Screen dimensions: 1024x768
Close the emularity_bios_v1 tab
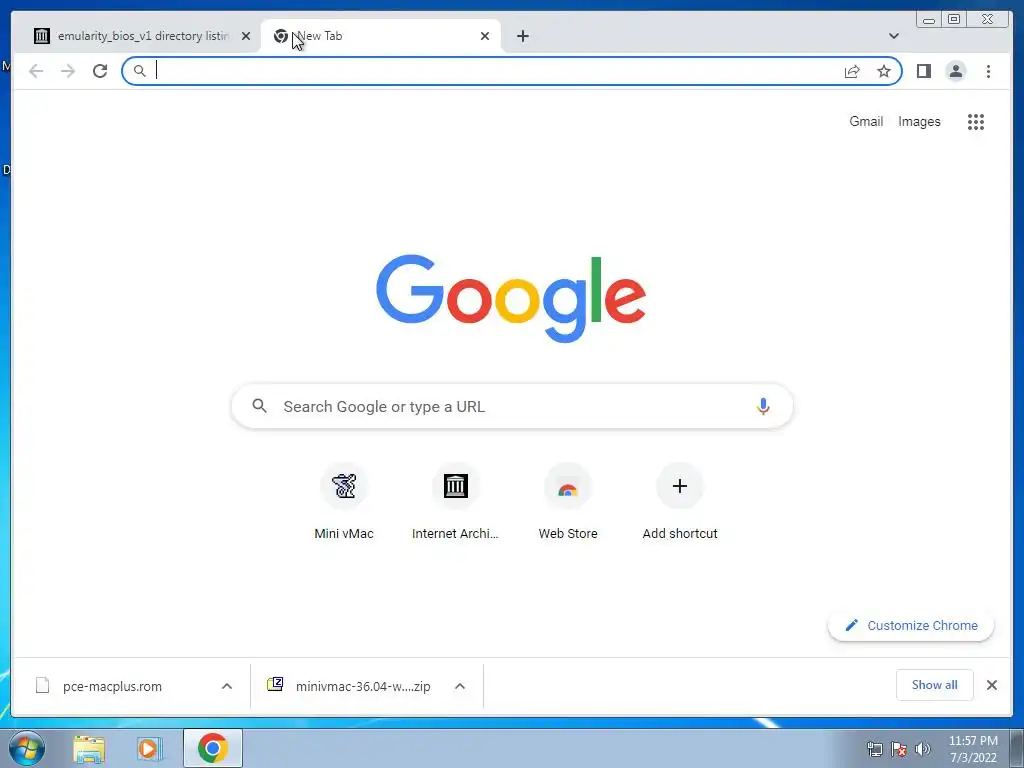(246, 36)
